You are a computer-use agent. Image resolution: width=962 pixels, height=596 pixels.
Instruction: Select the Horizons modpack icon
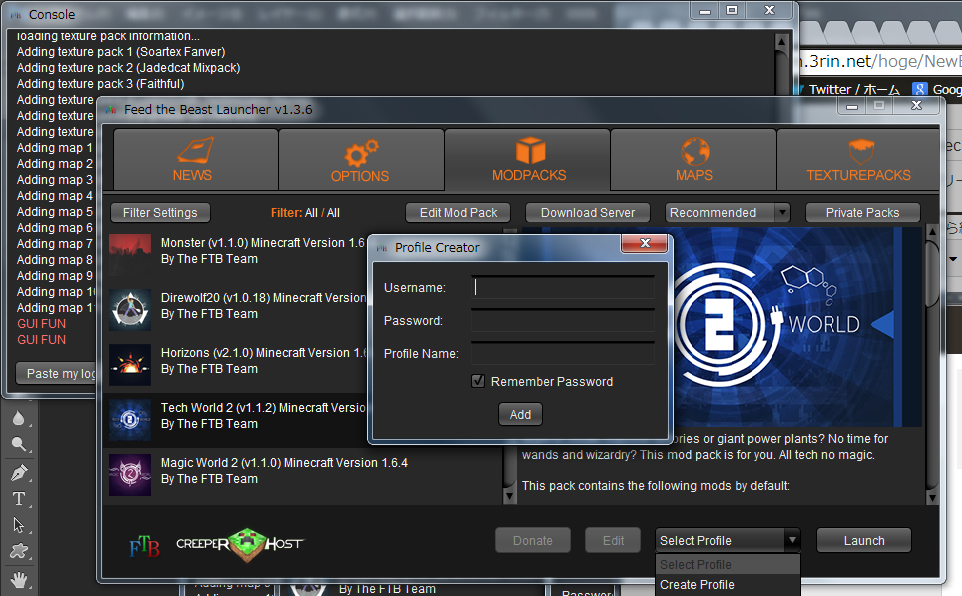point(130,365)
